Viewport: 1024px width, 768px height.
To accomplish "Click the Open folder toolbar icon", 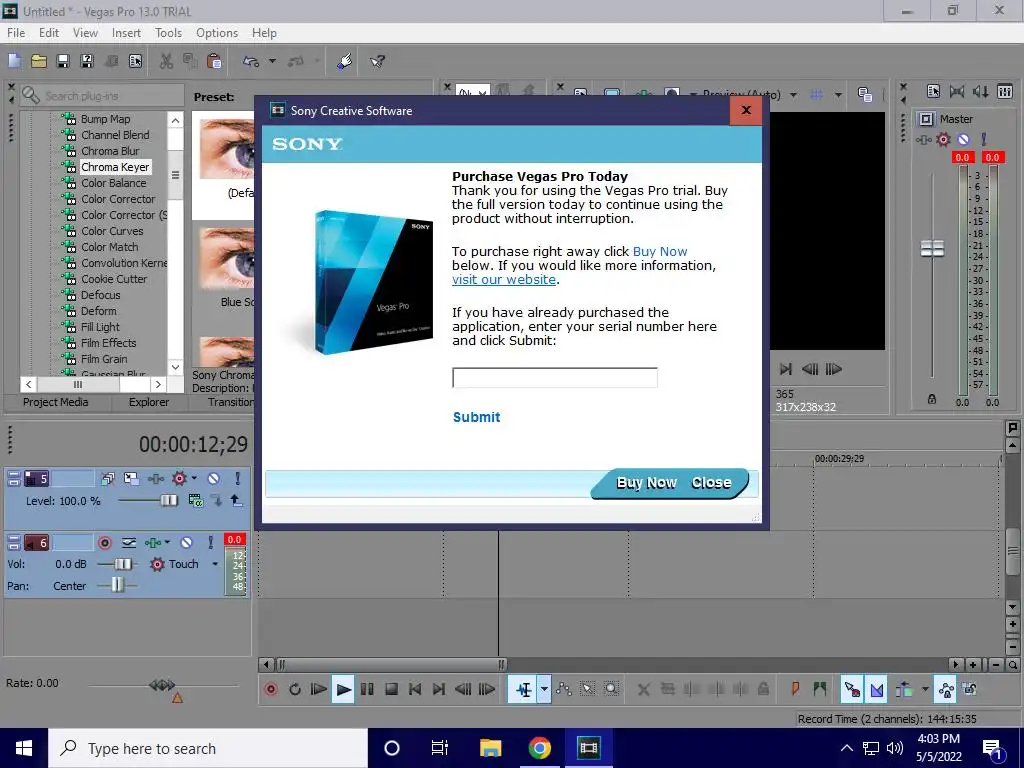I will [39, 61].
